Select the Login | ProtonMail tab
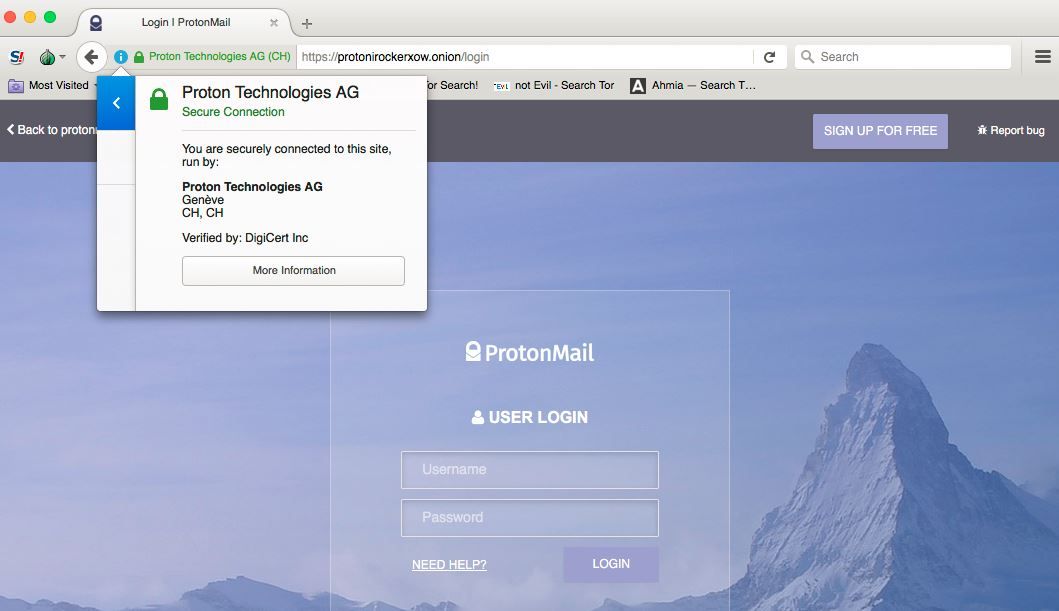1059x611 pixels. pyautogui.click(x=184, y=22)
